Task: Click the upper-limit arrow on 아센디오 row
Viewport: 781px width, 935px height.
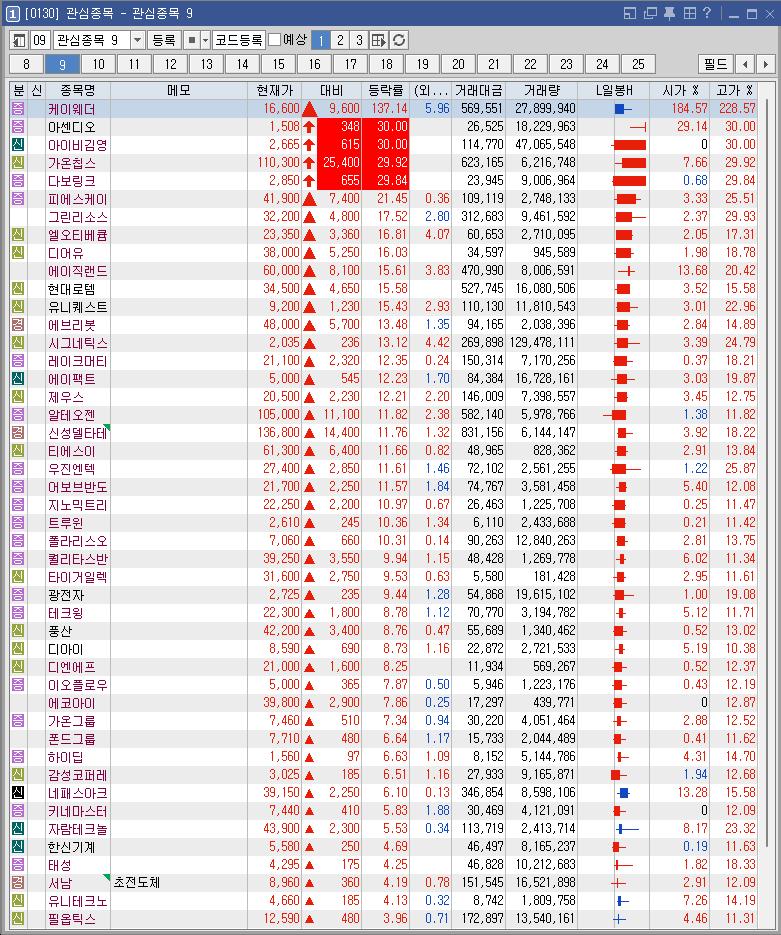Action: click(x=309, y=126)
